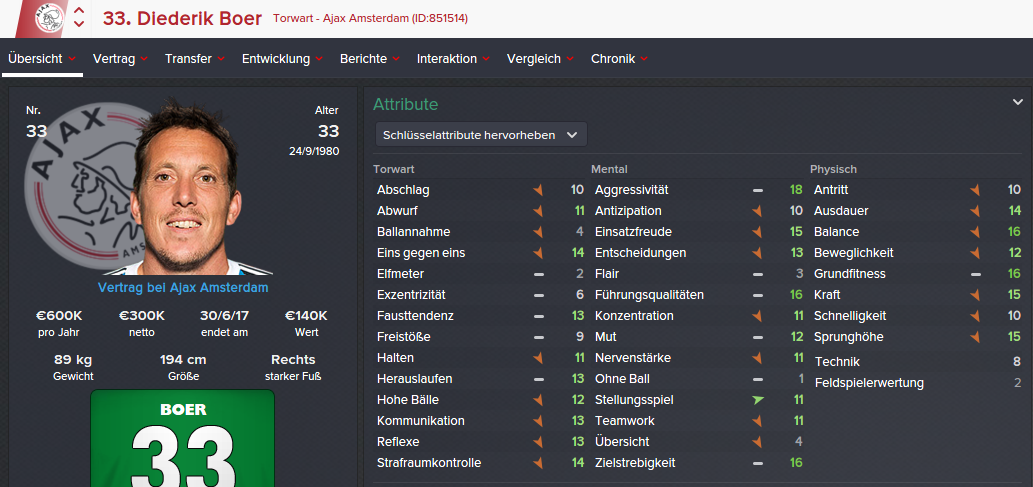
Task: Click the trend arrow beside Antritt
Action: click(975, 190)
